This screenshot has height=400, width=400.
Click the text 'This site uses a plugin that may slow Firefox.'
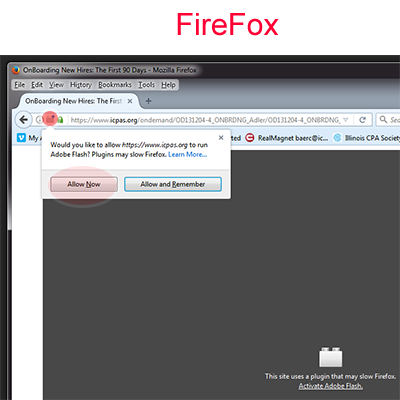pos(330,376)
